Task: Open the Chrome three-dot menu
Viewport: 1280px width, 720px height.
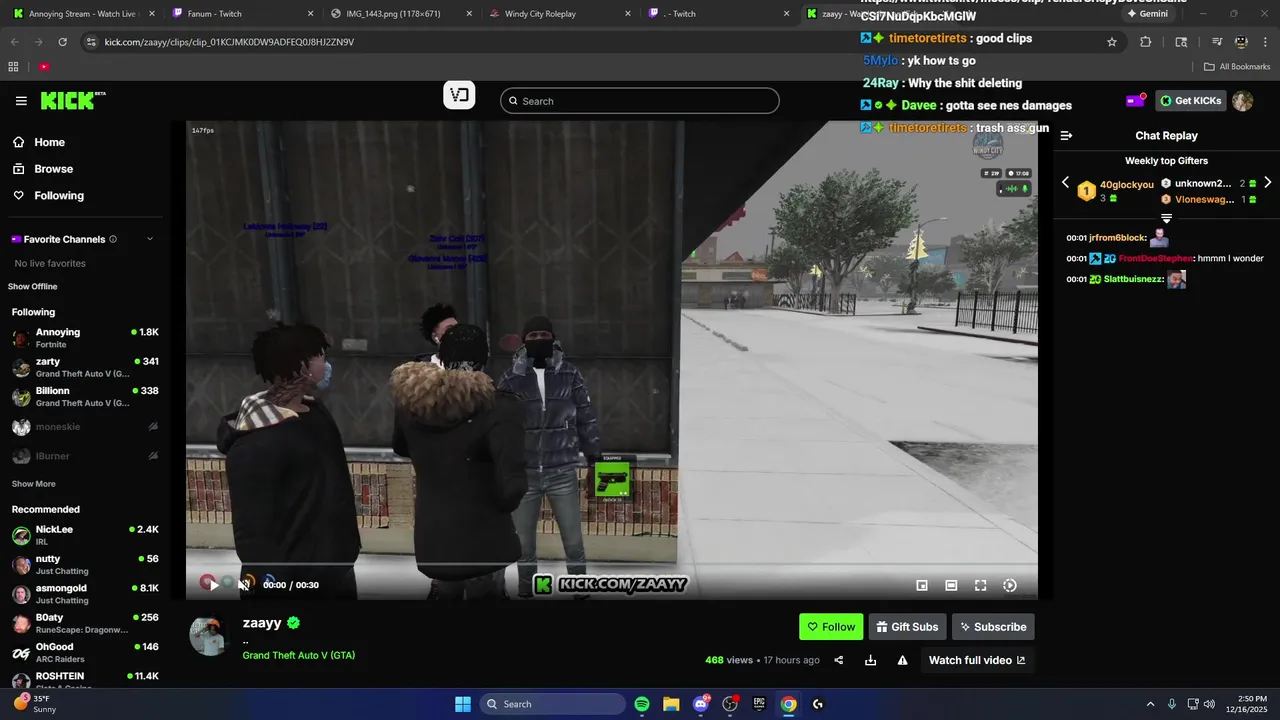Action: (x=1266, y=42)
